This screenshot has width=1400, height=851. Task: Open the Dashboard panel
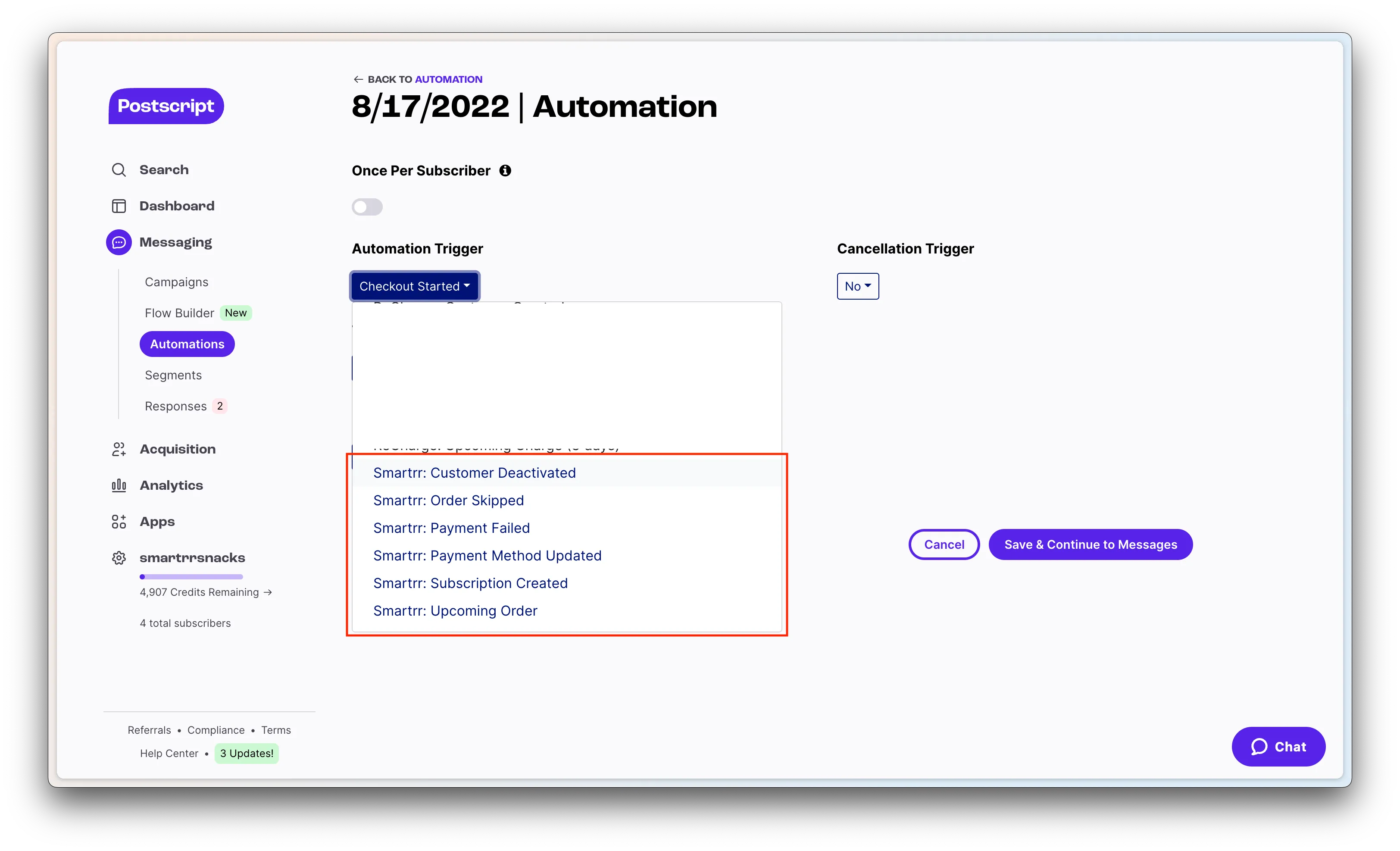[x=176, y=205]
